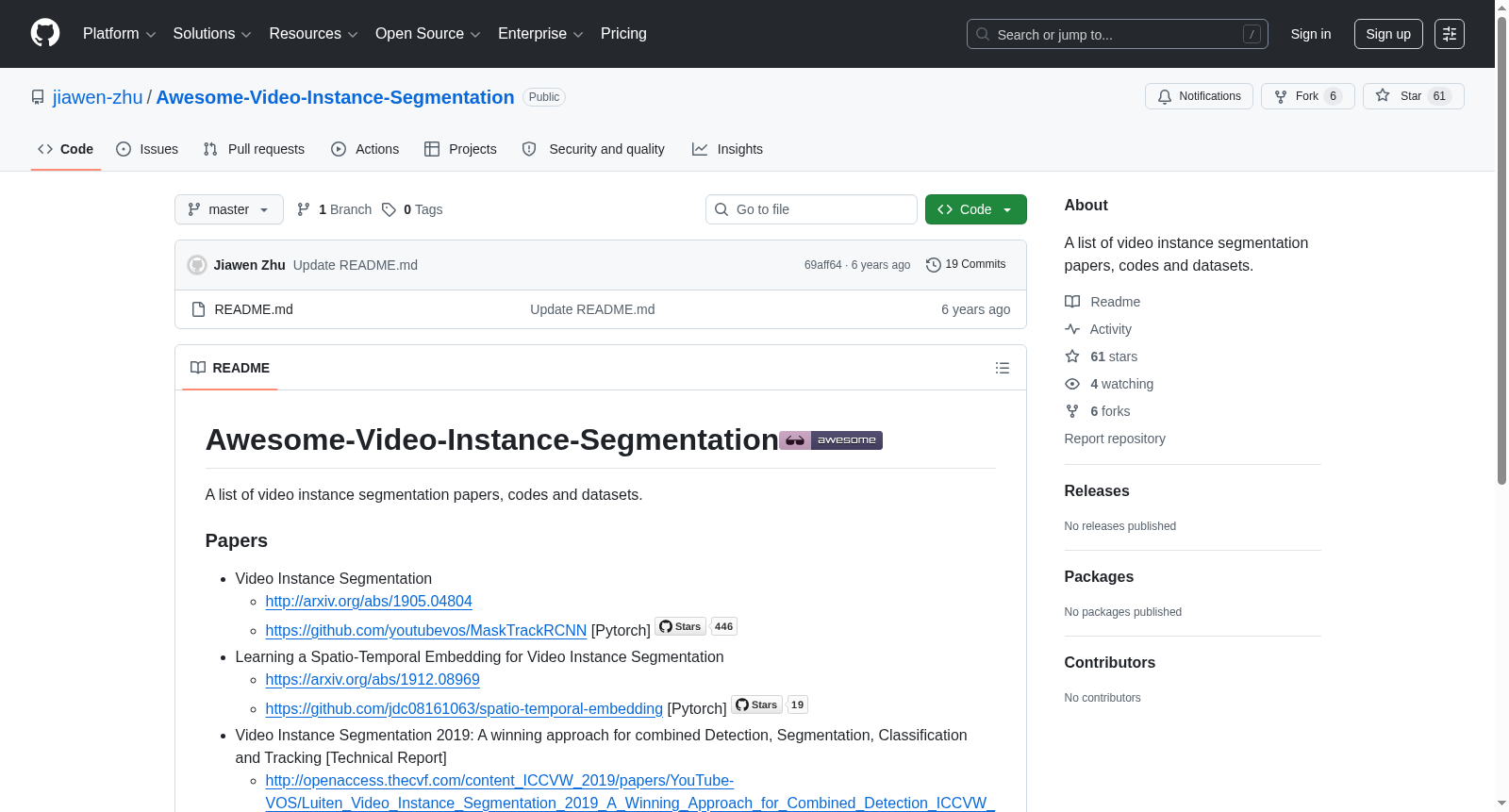Click the Sign up button
This screenshot has height=812, width=1509.
click(1388, 34)
